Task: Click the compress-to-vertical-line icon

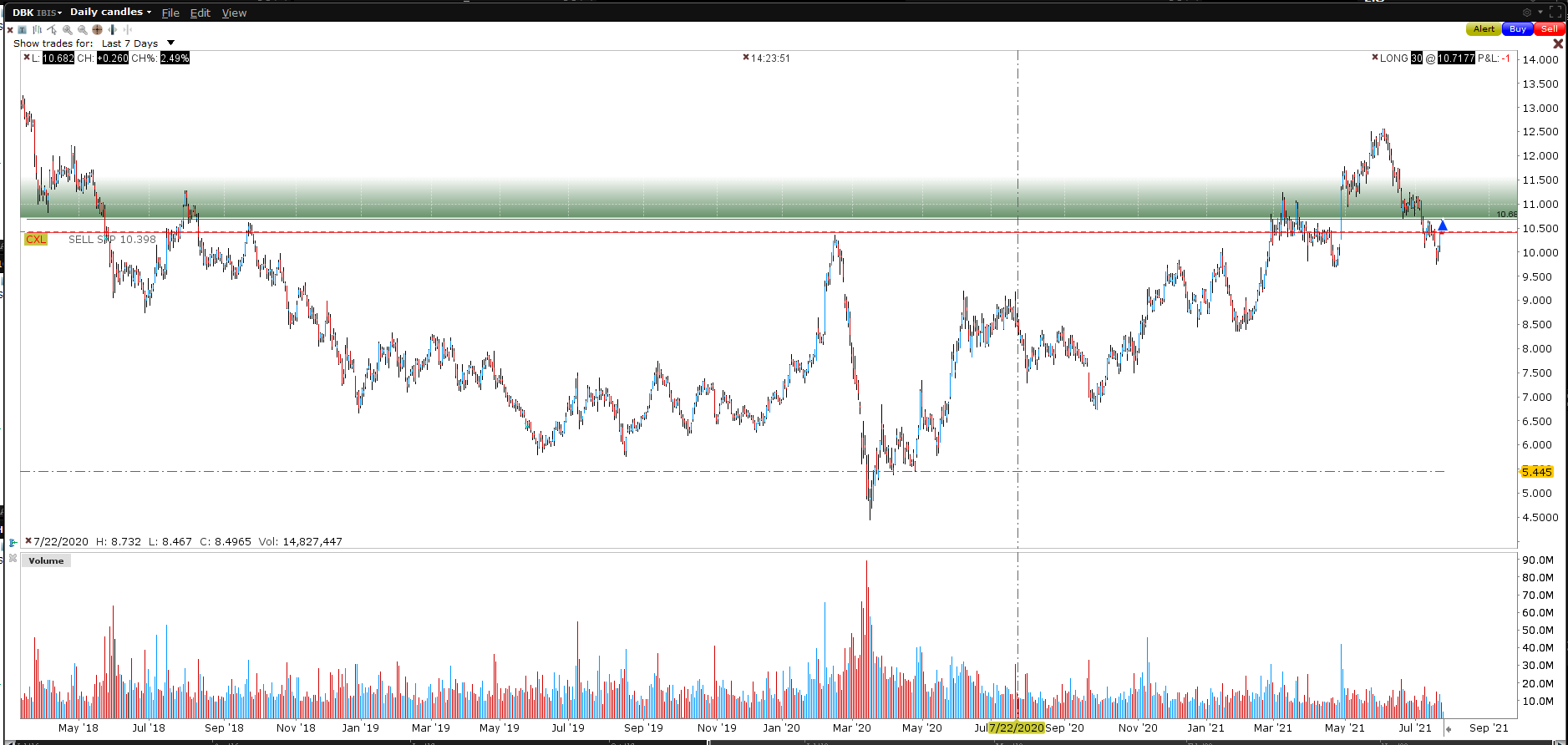Action: tap(127, 30)
